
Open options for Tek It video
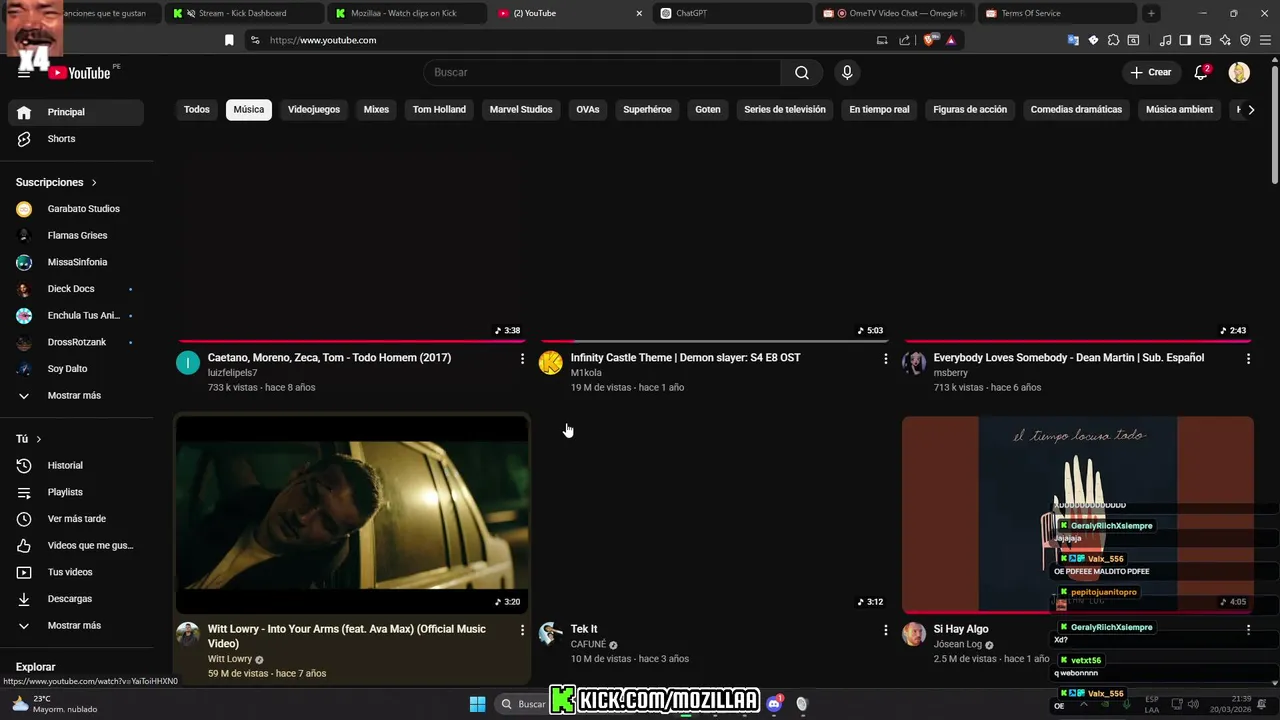(885, 630)
